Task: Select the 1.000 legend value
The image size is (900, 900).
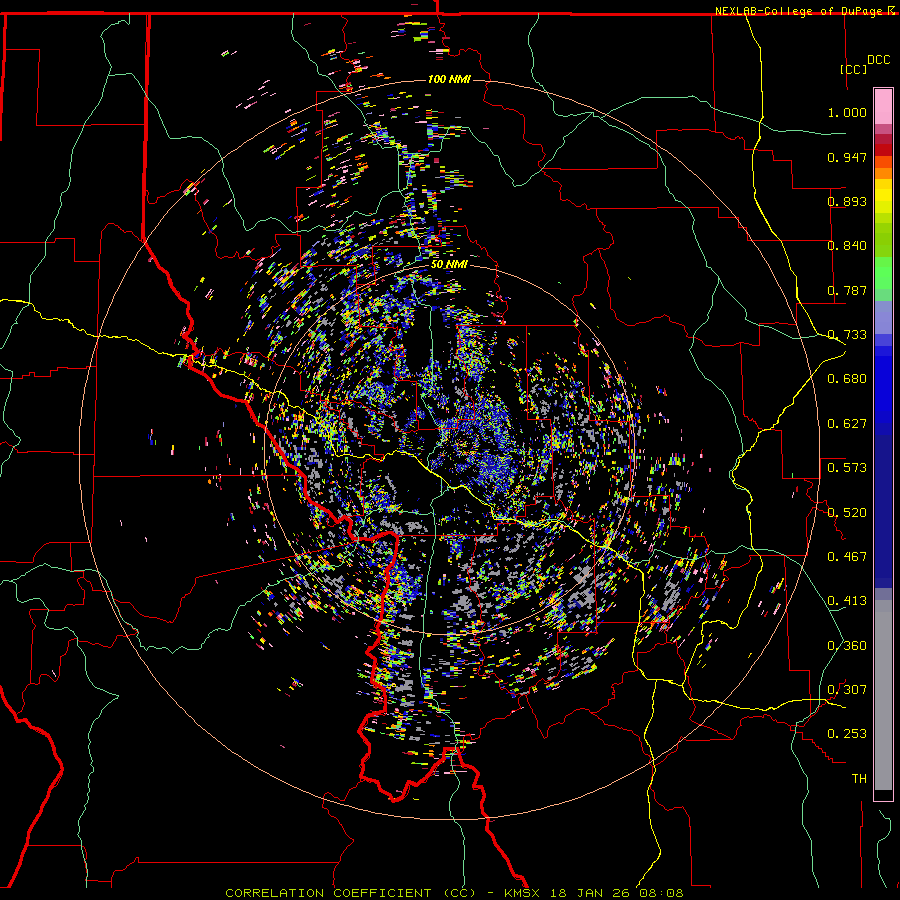Action: coord(847,112)
